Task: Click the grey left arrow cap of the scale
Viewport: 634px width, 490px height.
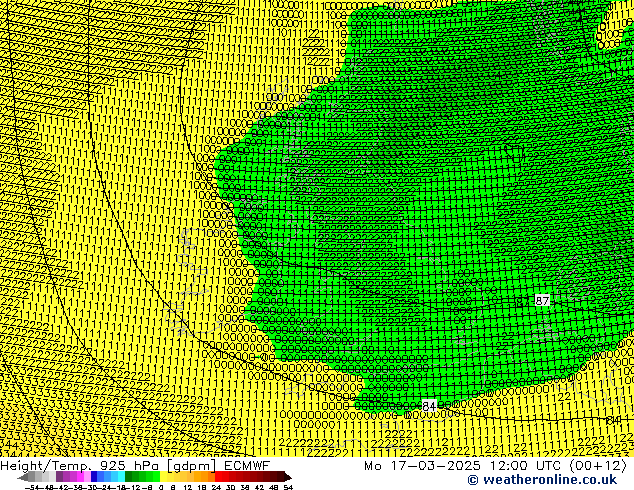Action: pyautogui.click(x=23, y=478)
